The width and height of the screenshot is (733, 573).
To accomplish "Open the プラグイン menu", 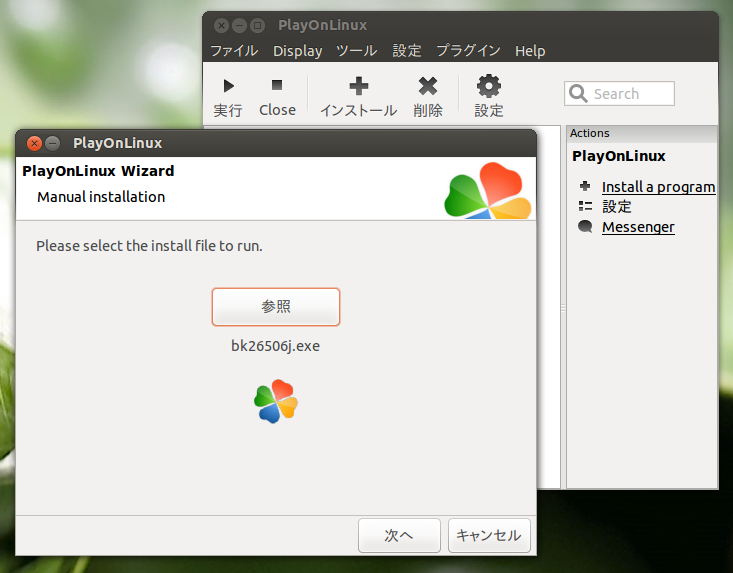I will tap(468, 50).
